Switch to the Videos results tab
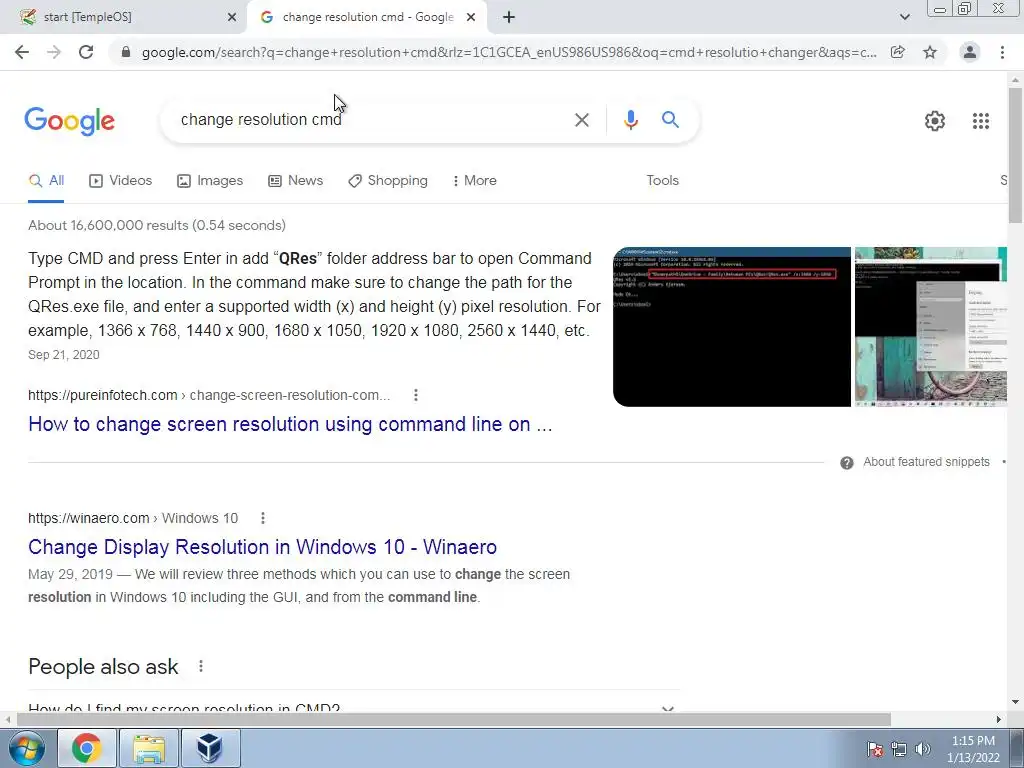The image size is (1024, 768). (x=121, y=181)
